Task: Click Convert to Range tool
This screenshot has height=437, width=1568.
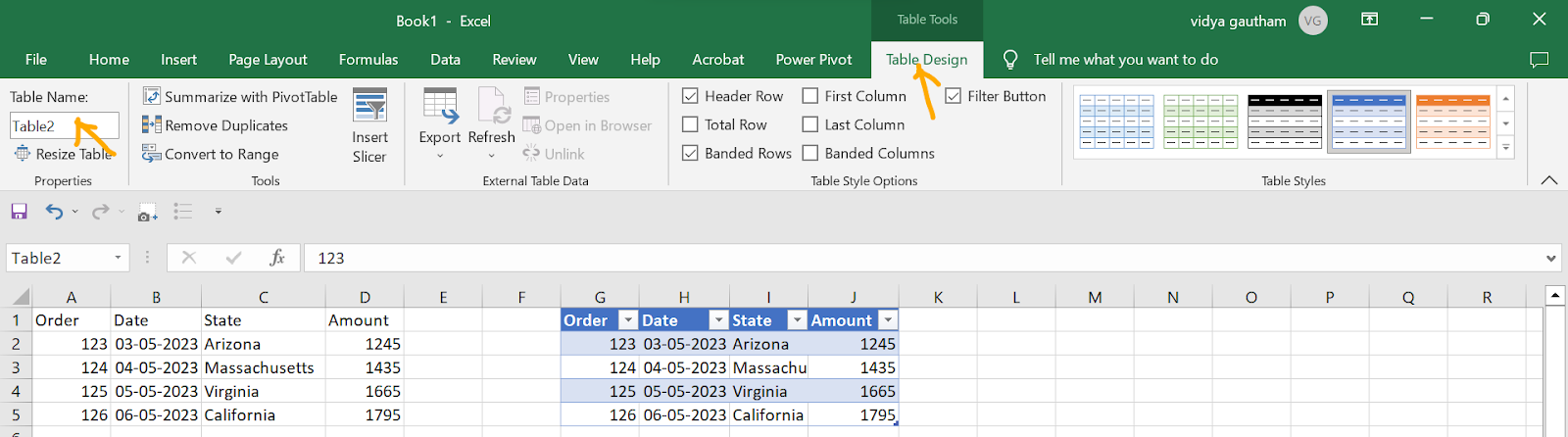Action: pyautogui.click(x=210, y=154)
